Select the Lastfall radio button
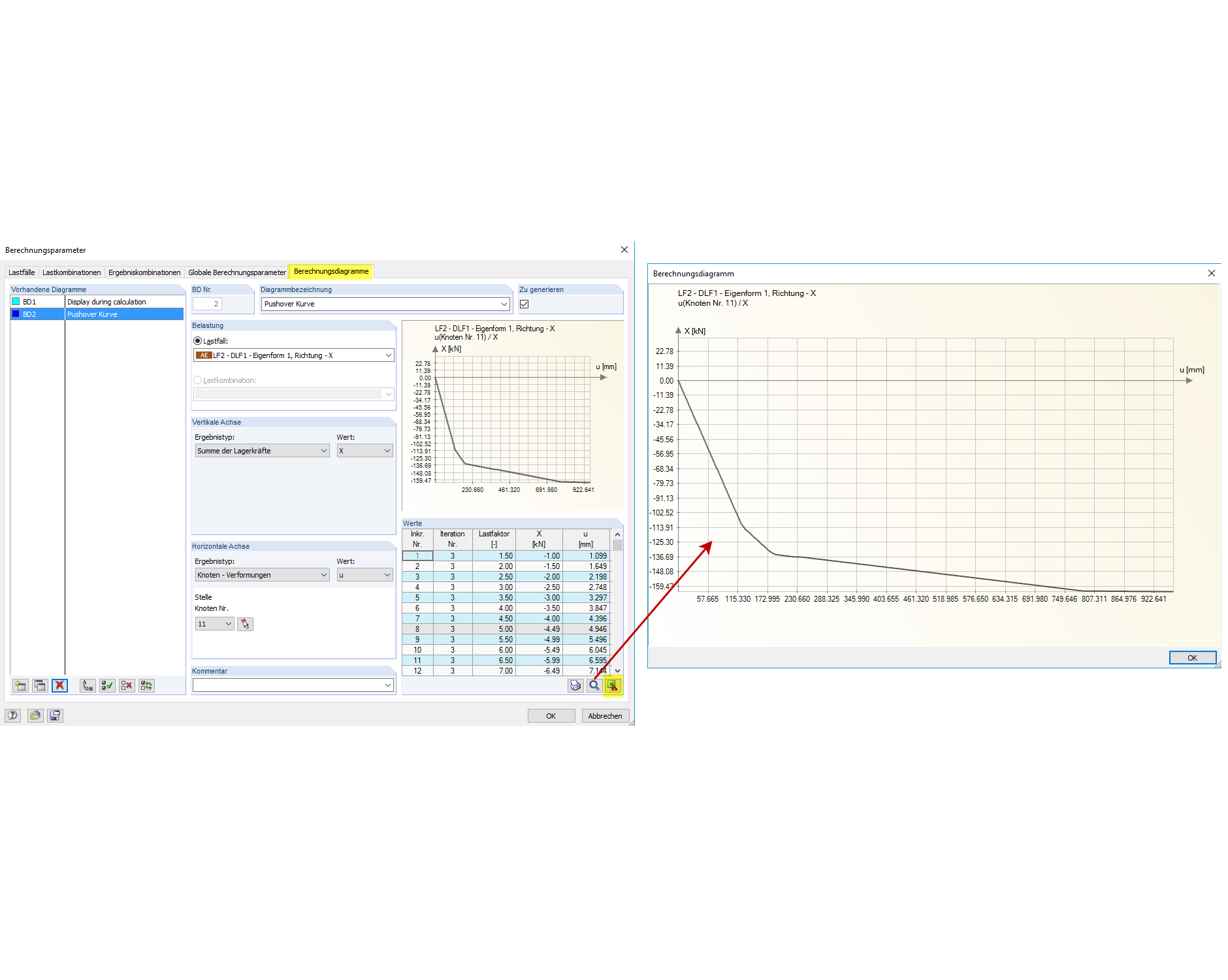The height and width of the screenshot is (980, 1228). pyautogui.click(x=198, y=341)
